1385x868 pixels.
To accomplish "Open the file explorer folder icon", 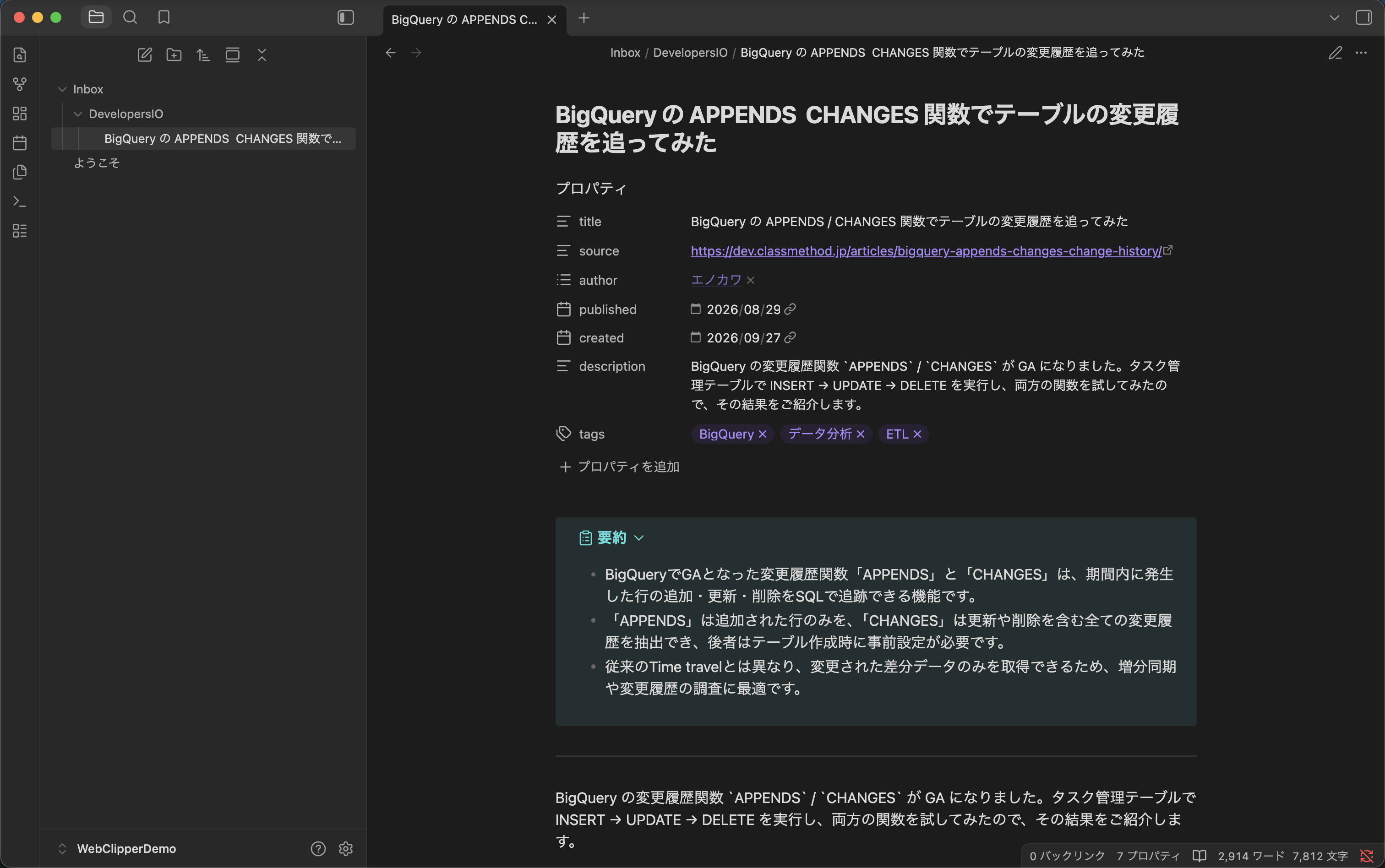I will pyautogui.click(x=96, y=17).
